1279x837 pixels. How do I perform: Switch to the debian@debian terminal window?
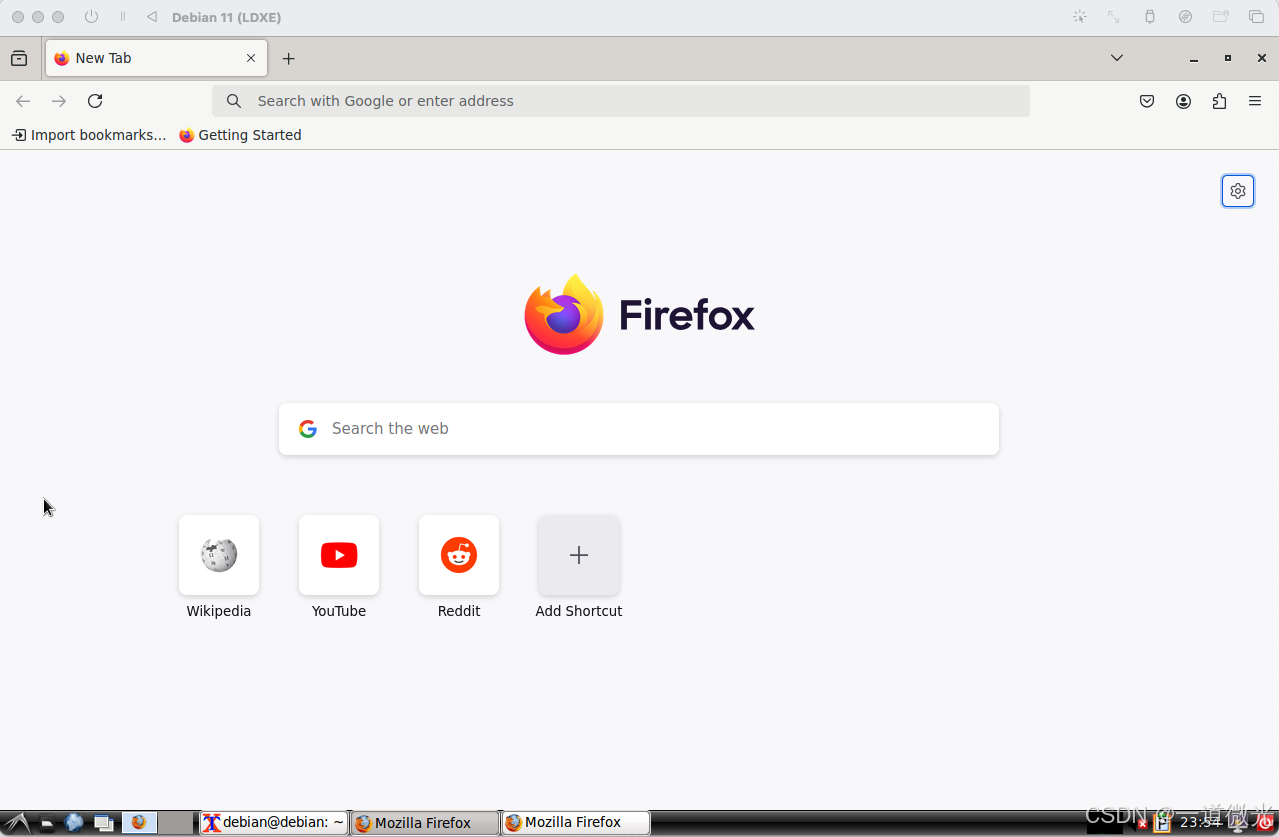274,823
